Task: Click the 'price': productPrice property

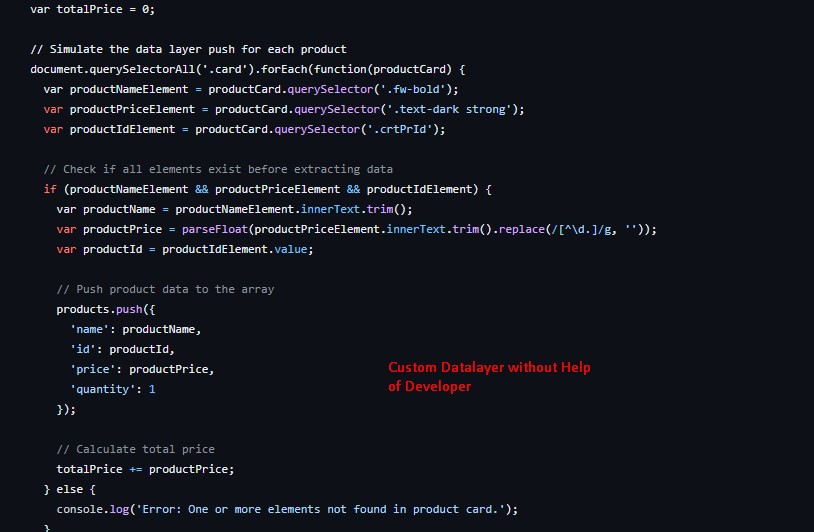Action: 142,369
